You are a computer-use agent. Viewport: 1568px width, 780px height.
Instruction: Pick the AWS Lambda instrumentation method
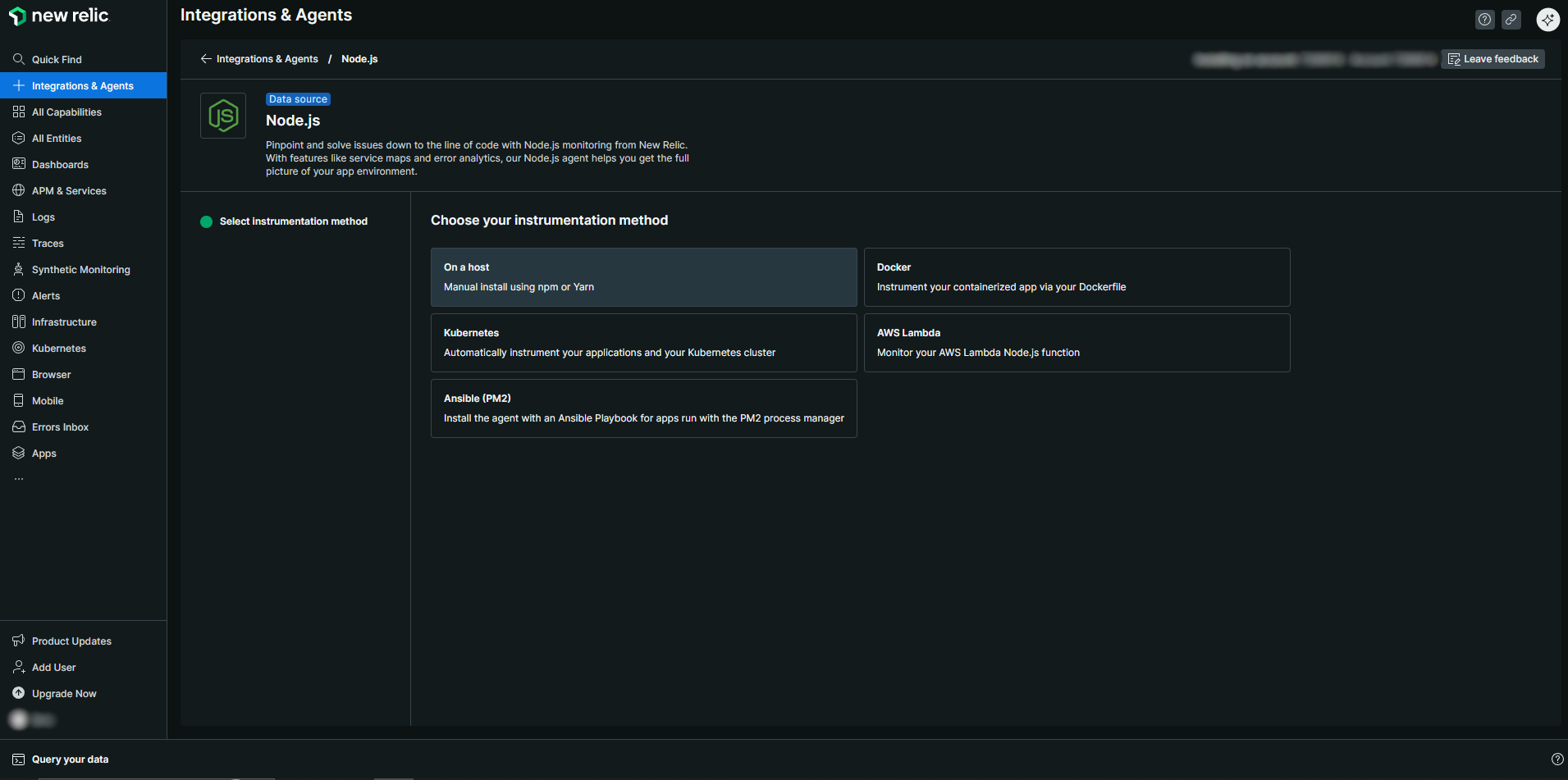(1077, 343)
